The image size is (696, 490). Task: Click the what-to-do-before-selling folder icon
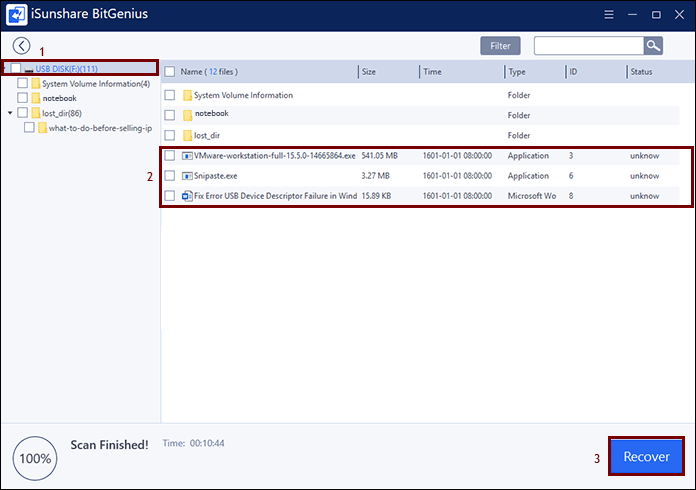click(x=42, y=128)
